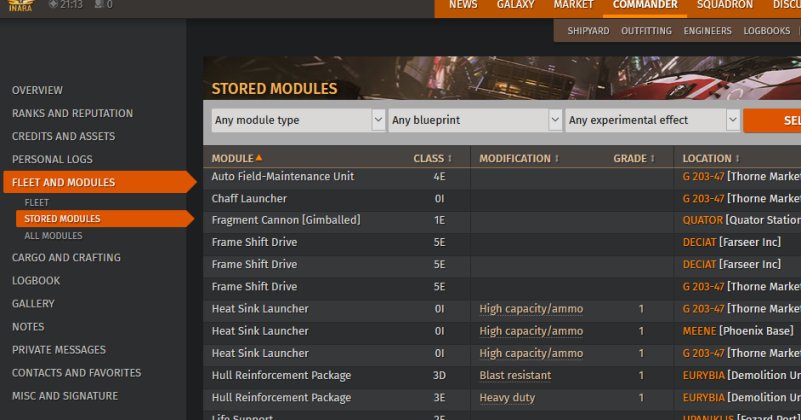Viewport: 801px width, 420px height.
Task: Sort by Class column
Action: [x=432, y=158]
